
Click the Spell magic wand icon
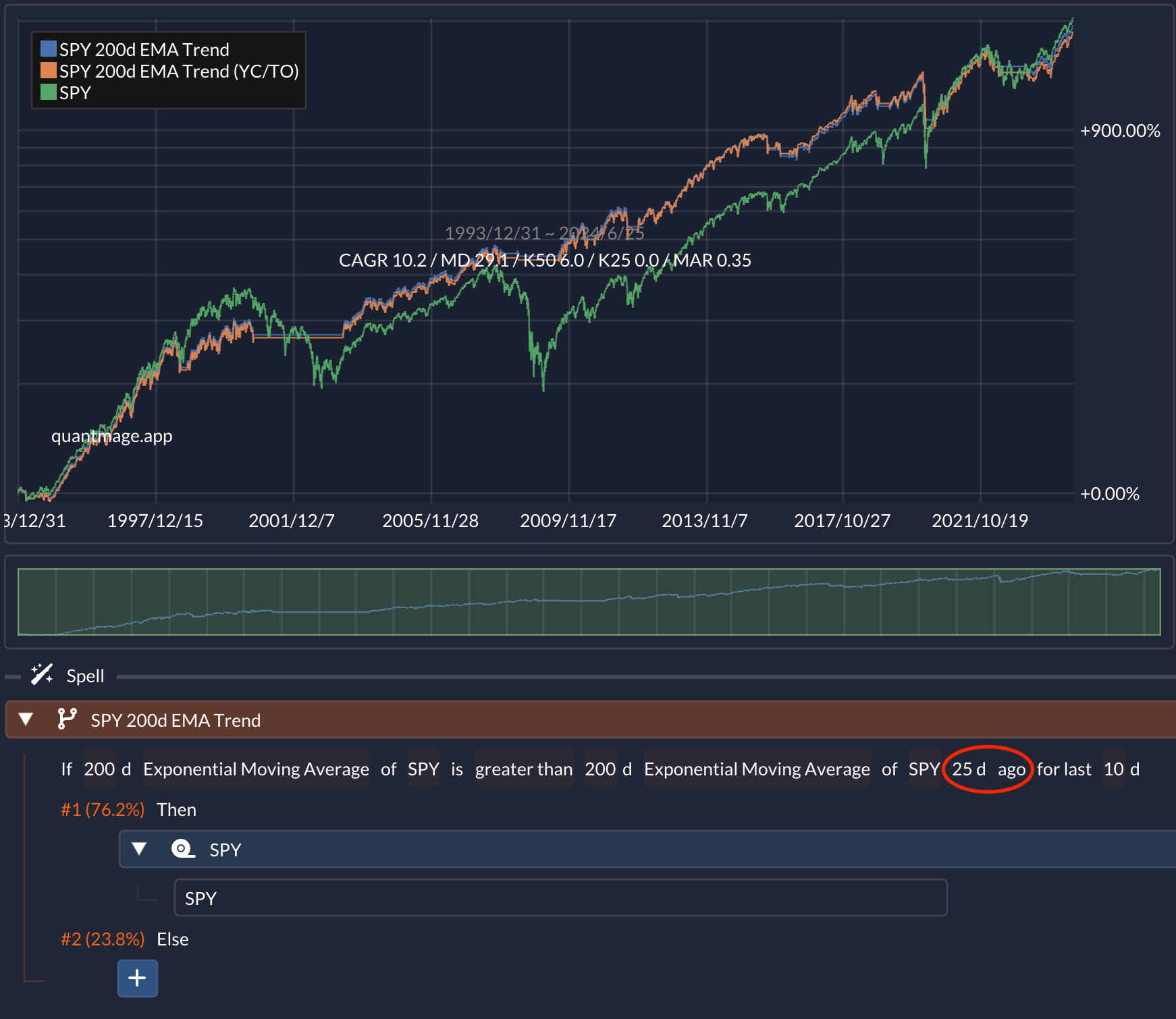[x=42, y=674]
